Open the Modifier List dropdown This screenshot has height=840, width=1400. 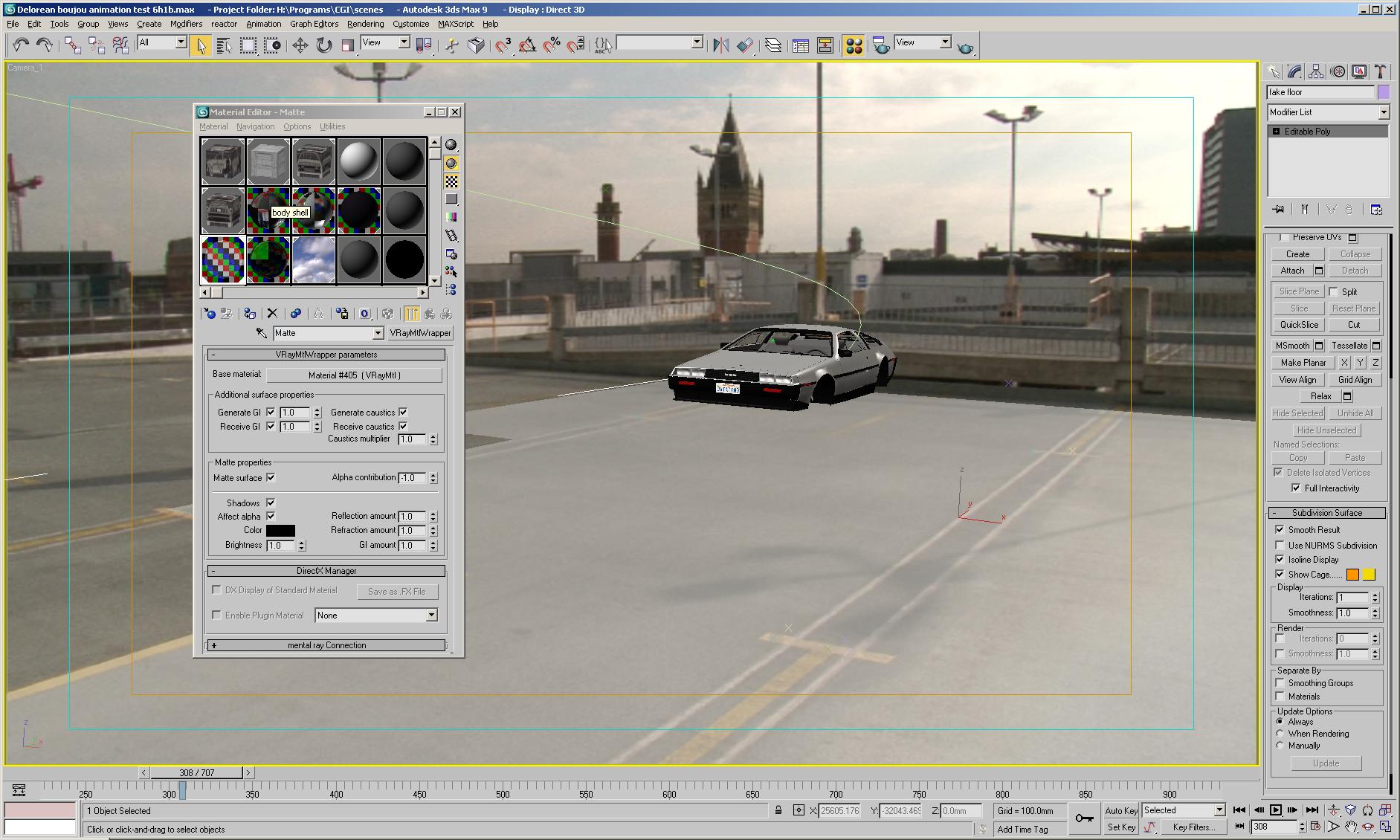point(1384,112)
